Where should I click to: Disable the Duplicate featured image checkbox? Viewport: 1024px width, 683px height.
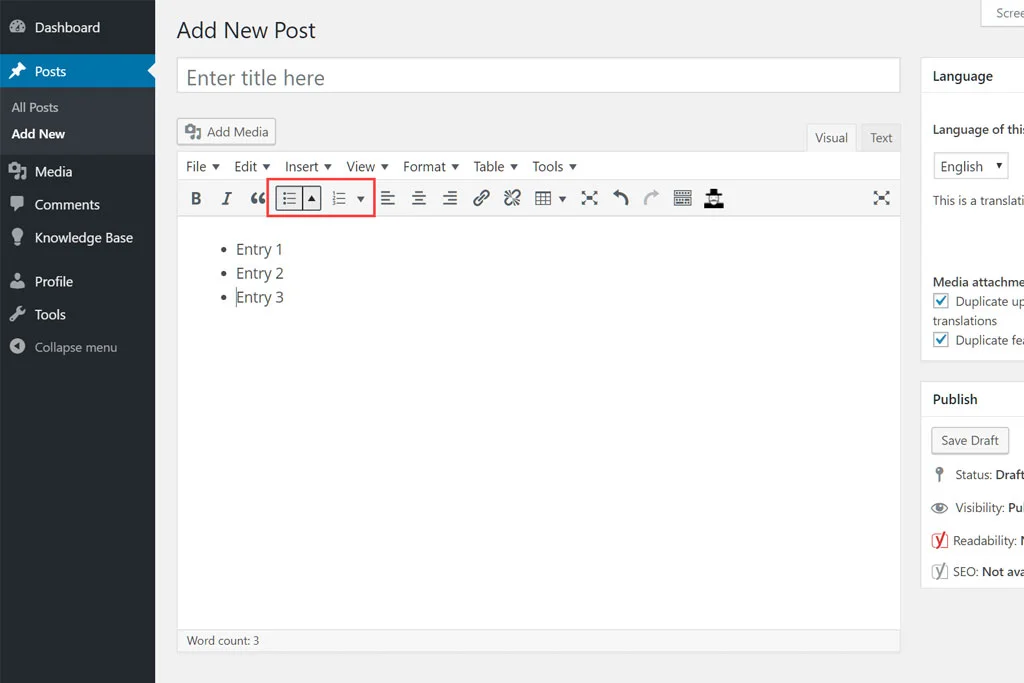click(940, 339)
